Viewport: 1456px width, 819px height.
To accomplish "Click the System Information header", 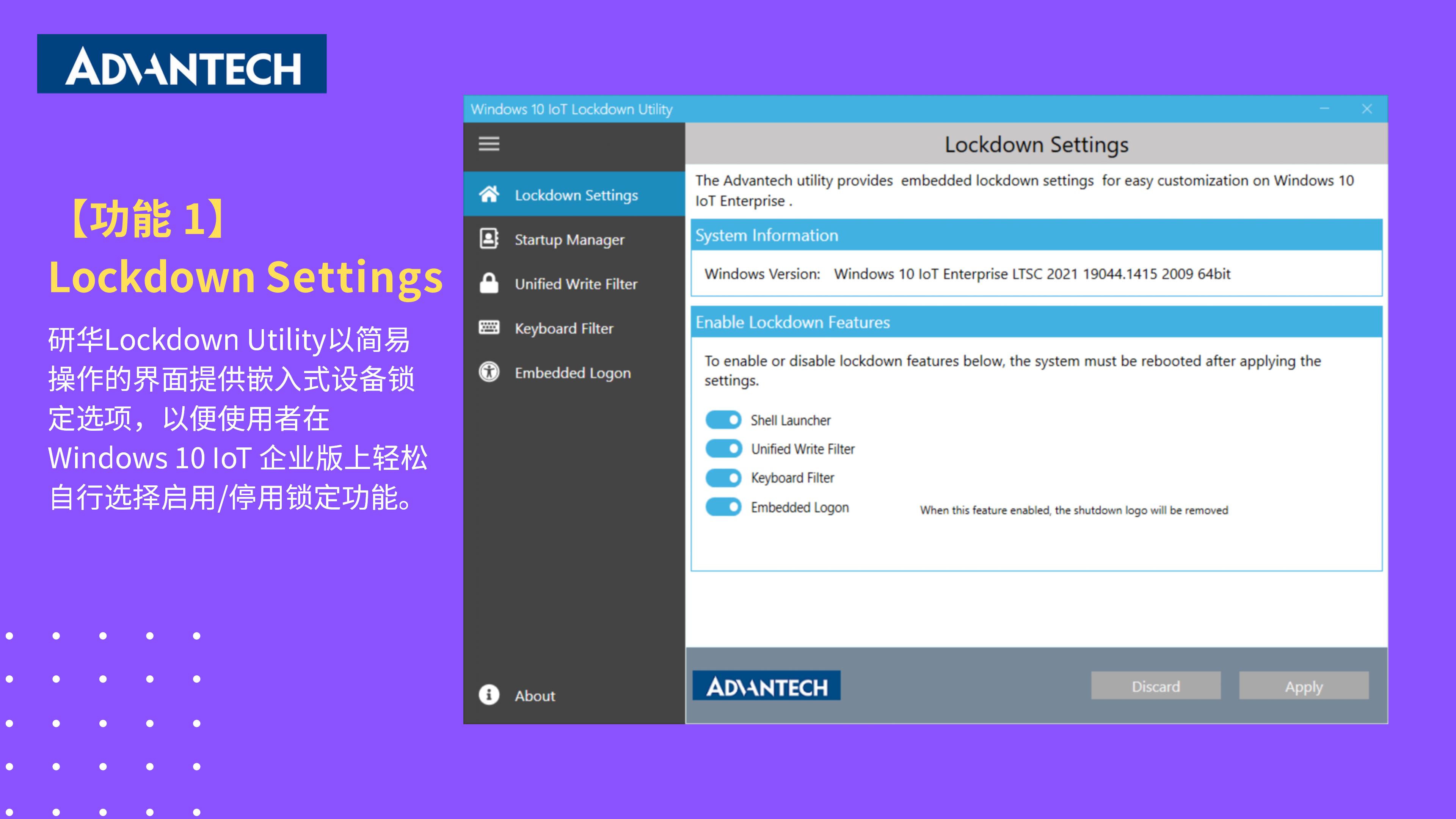I will click(x=1037, y=235).
